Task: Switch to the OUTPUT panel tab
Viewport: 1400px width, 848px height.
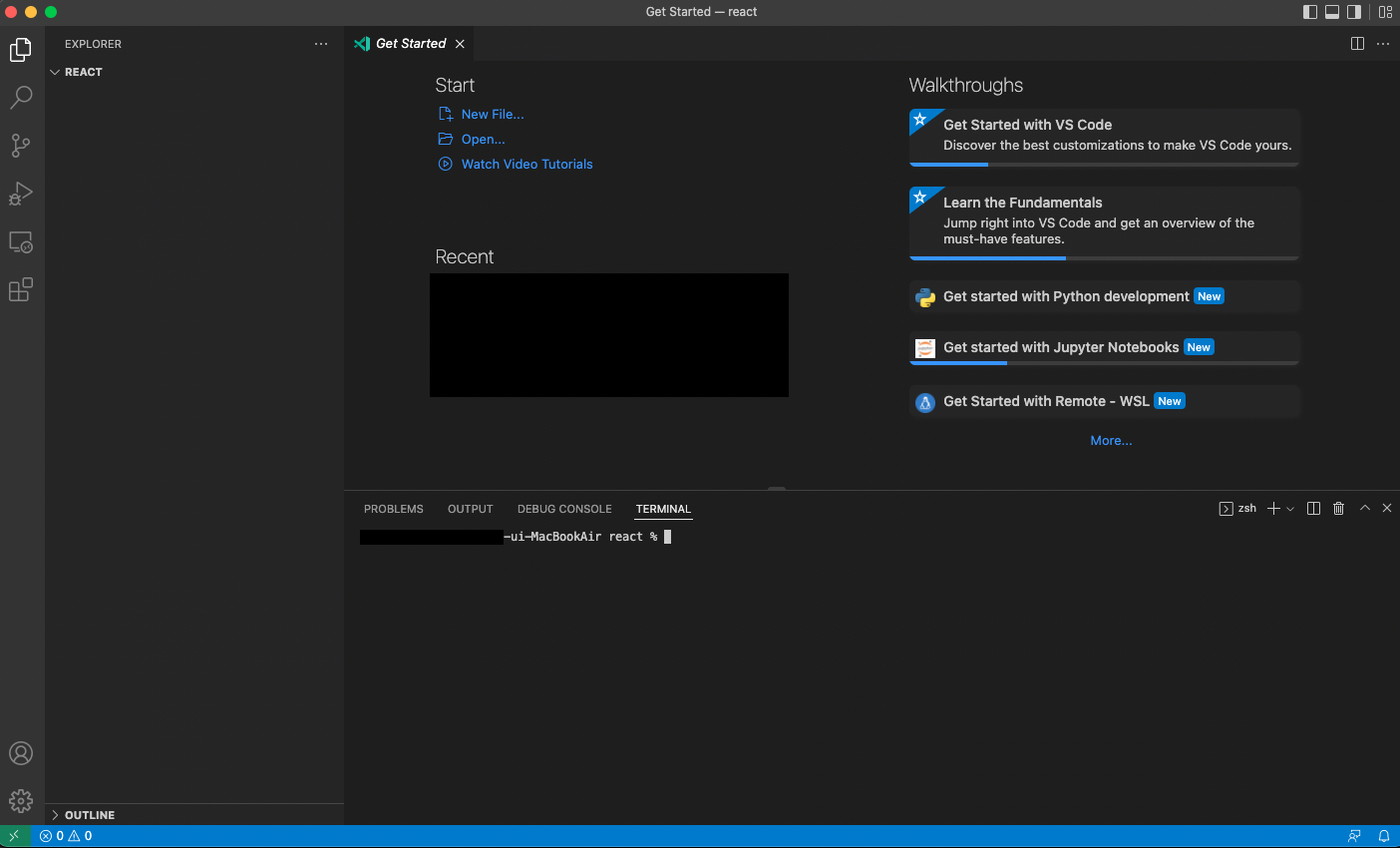Action: (471, 509)
